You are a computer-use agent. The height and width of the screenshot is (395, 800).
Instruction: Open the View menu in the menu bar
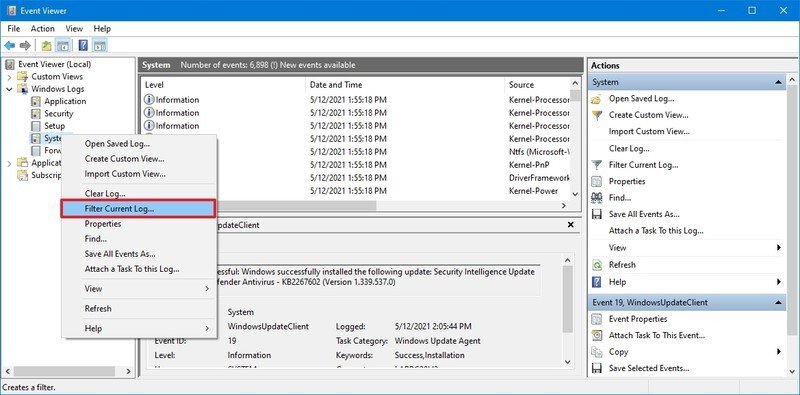coord(74,29)
